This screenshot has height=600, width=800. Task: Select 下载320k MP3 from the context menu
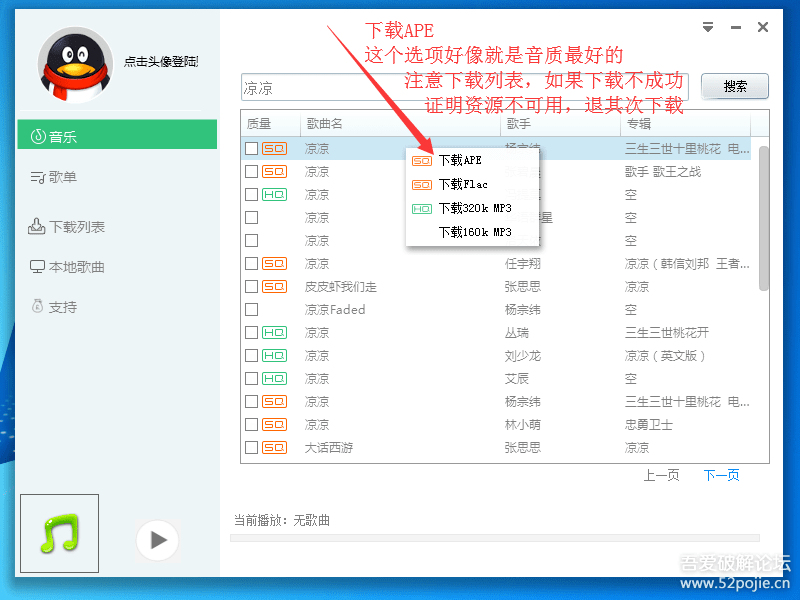[472, 208]
